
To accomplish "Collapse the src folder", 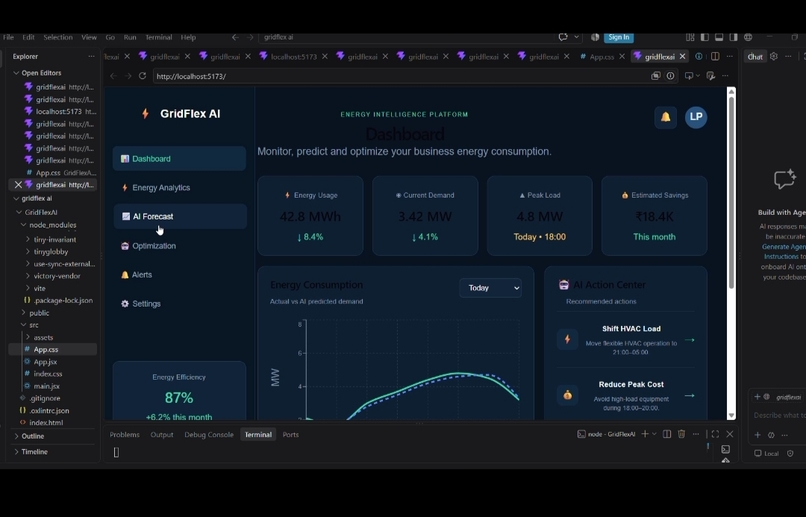I will [23, 325].
